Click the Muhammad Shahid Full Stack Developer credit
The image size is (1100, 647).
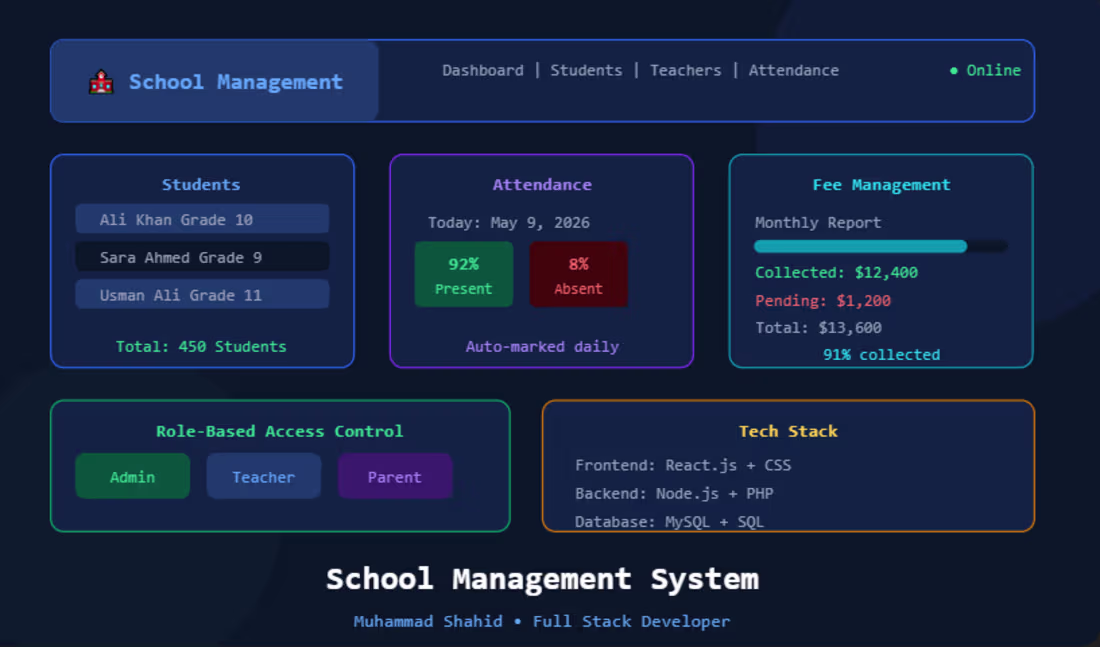point(542,621)
